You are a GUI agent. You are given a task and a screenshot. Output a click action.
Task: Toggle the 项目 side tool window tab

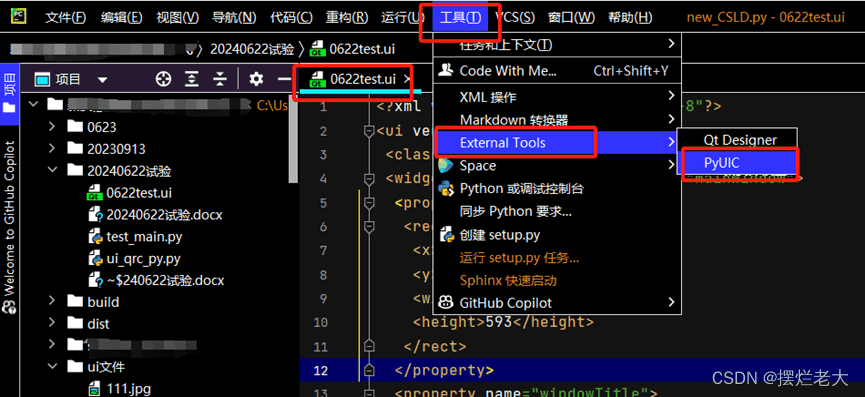9,93
